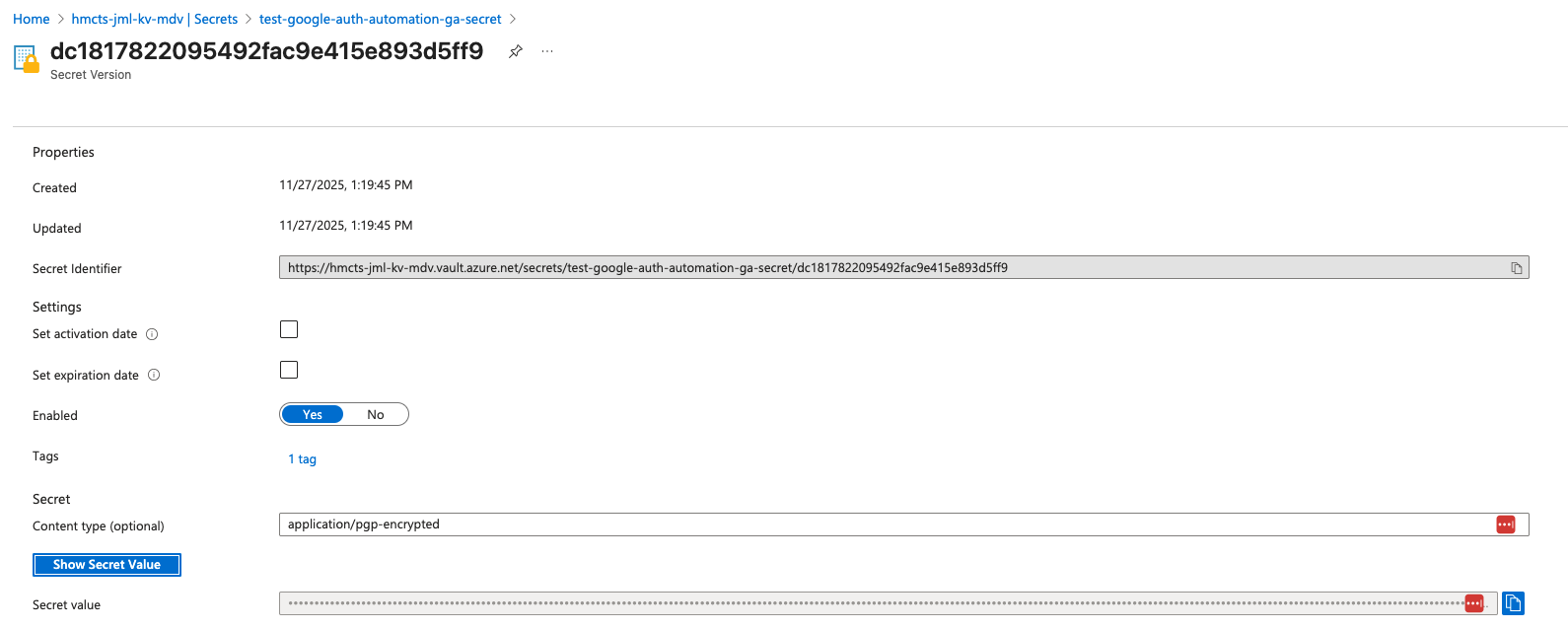Open hmcts-jml-kv-mdv | Secrets breadcrumb
Image resolution: width=1568 pixels, height=629 pixels.
[x=155, y=19]
